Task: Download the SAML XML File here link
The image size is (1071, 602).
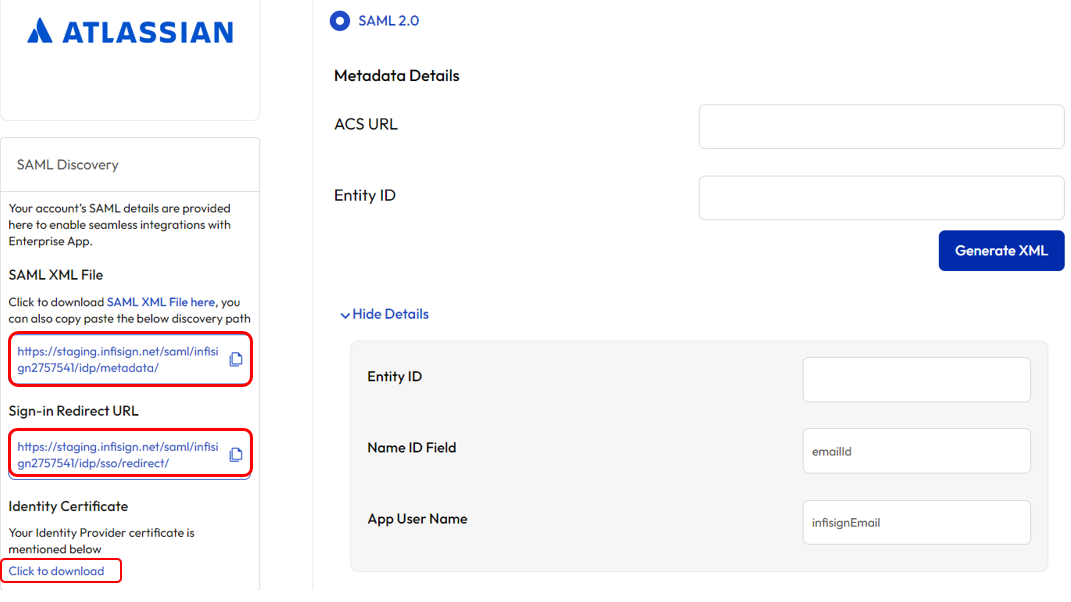Action: point(162,302)
